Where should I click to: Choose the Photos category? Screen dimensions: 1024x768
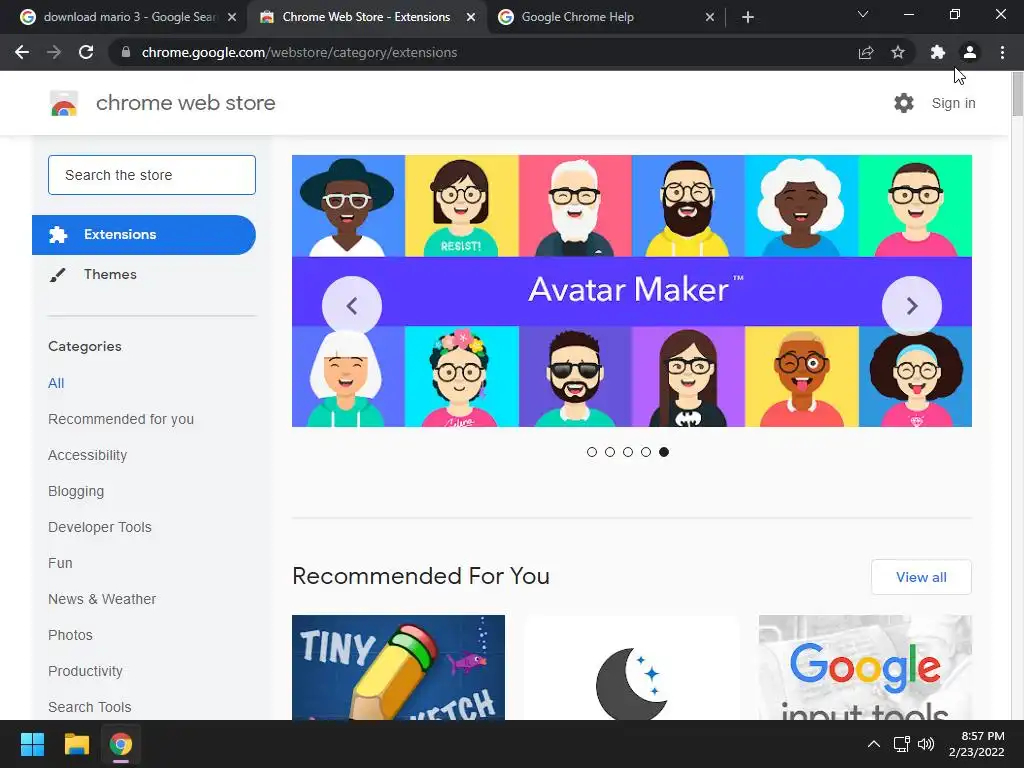71,635
